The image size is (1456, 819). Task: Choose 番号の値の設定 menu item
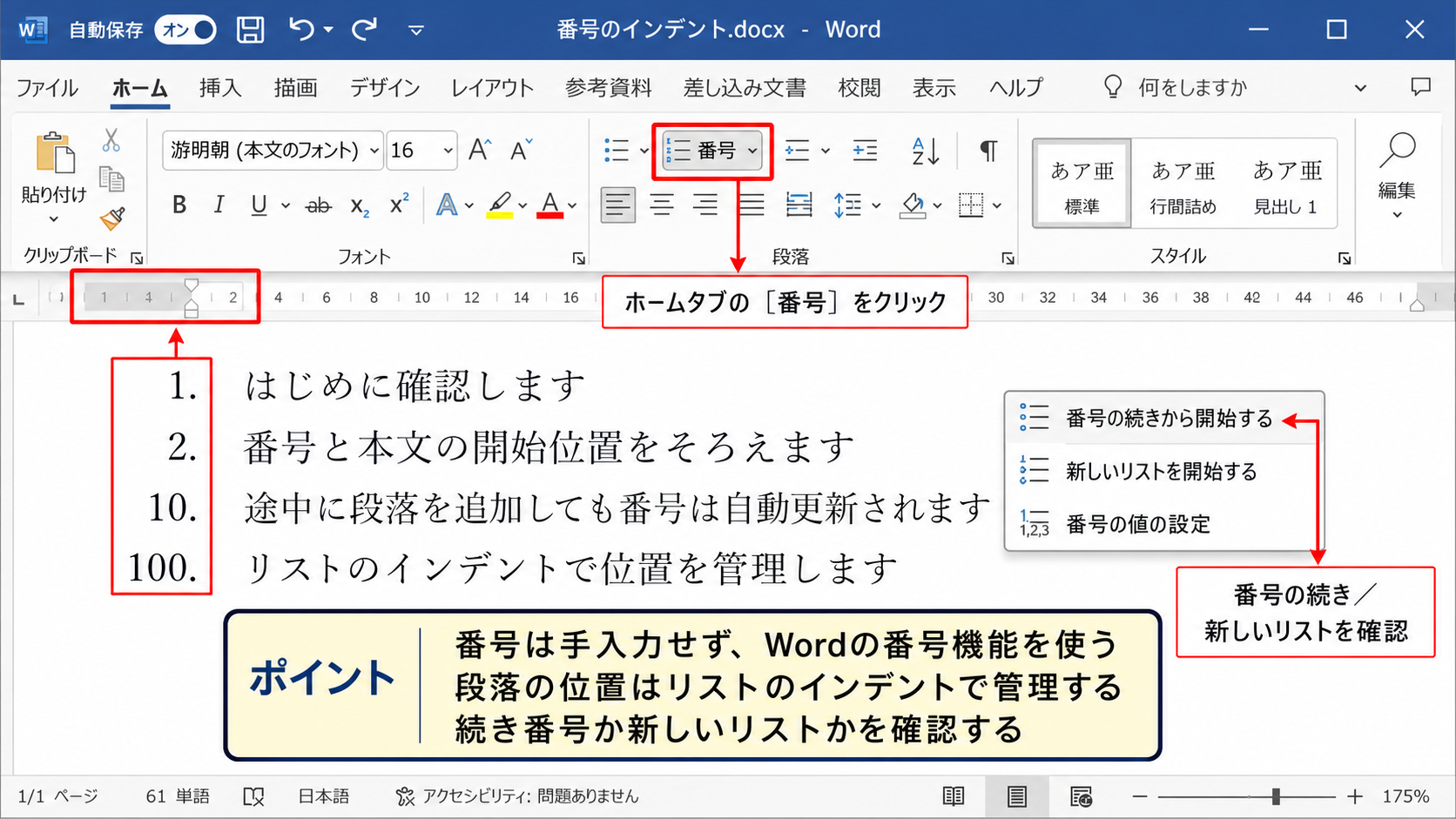click(x=1164, y=525)
